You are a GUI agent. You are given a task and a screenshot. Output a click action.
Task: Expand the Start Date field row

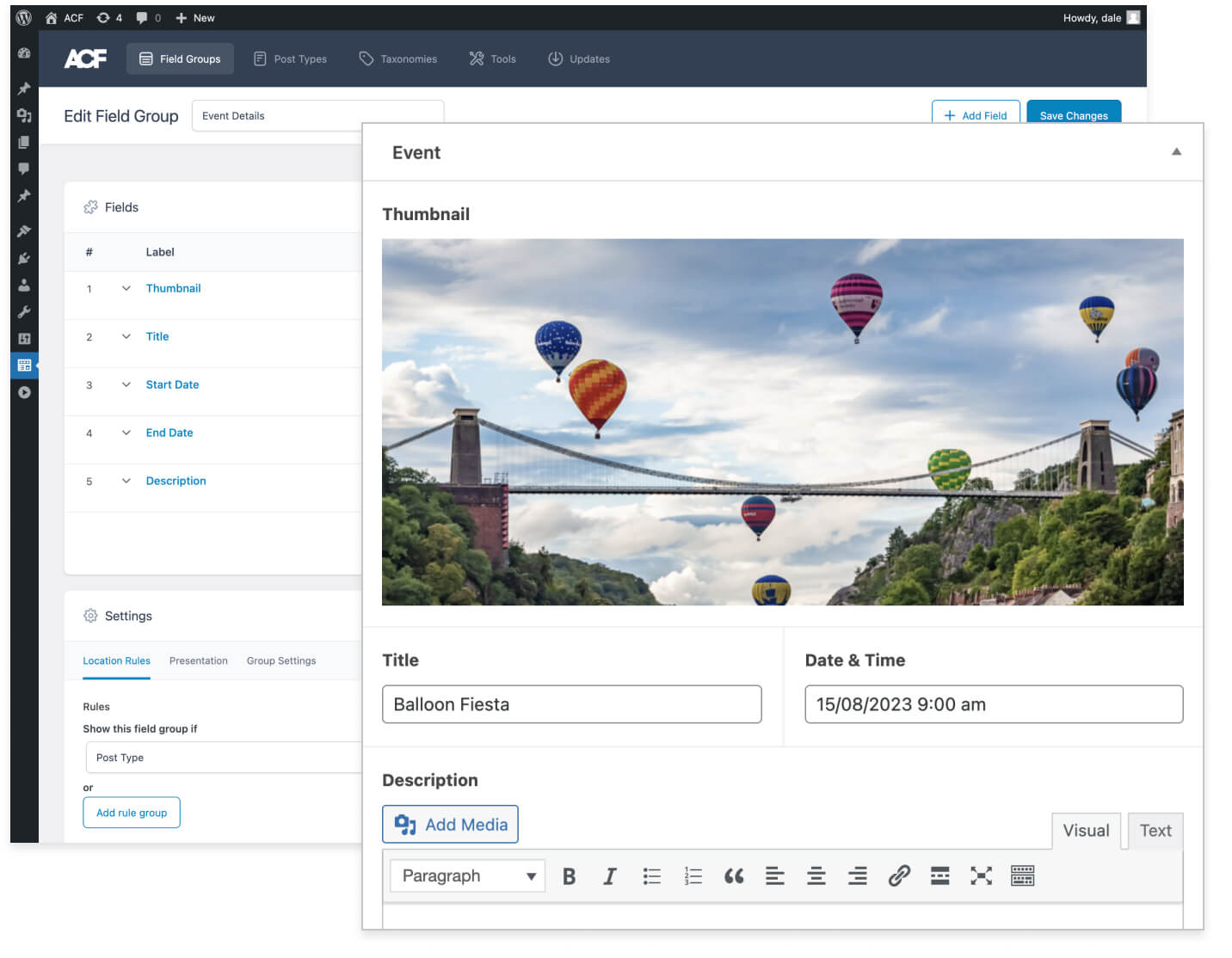pyautogui.click(x=126, y=384)
